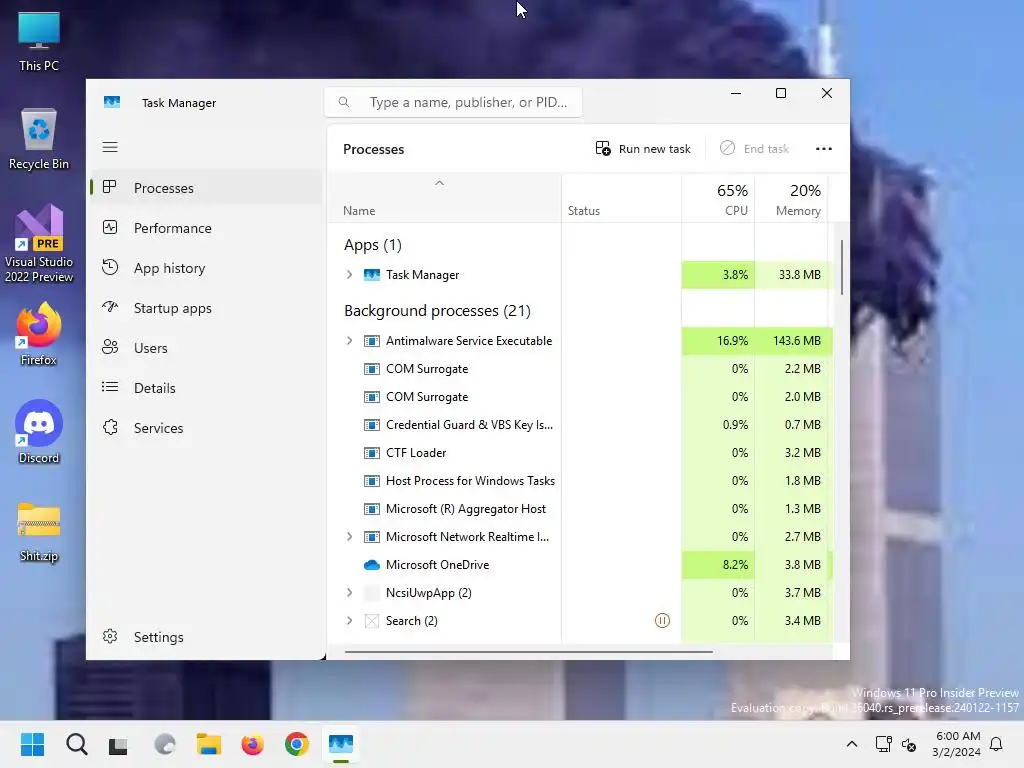Expand the NcsiUwpApp (2) group
The image size is (1024, 768).
click(349, 593)
